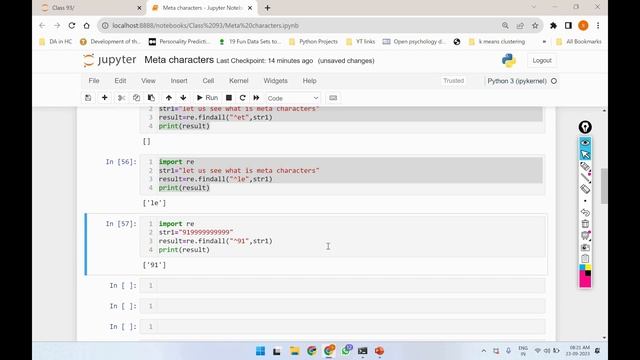The width and height of the screenshot is (640, 360).
Task: Open the YT links bookmark folder
Action: click(360, 42)
